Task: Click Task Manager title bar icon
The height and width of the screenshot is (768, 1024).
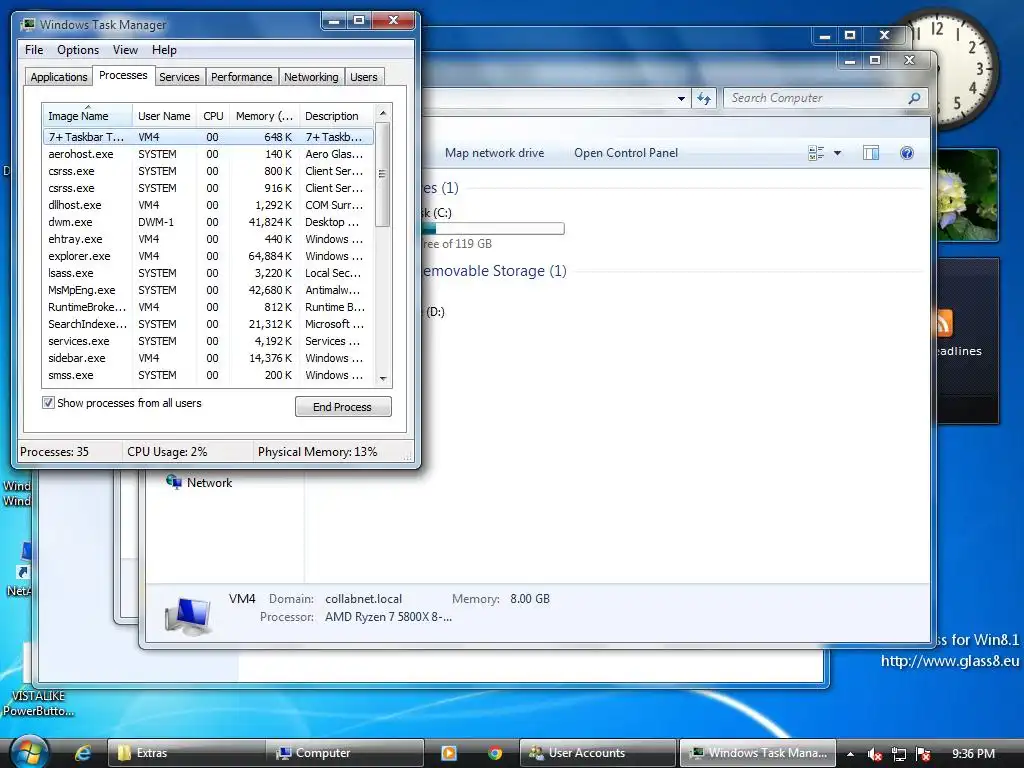Action: 27,25
